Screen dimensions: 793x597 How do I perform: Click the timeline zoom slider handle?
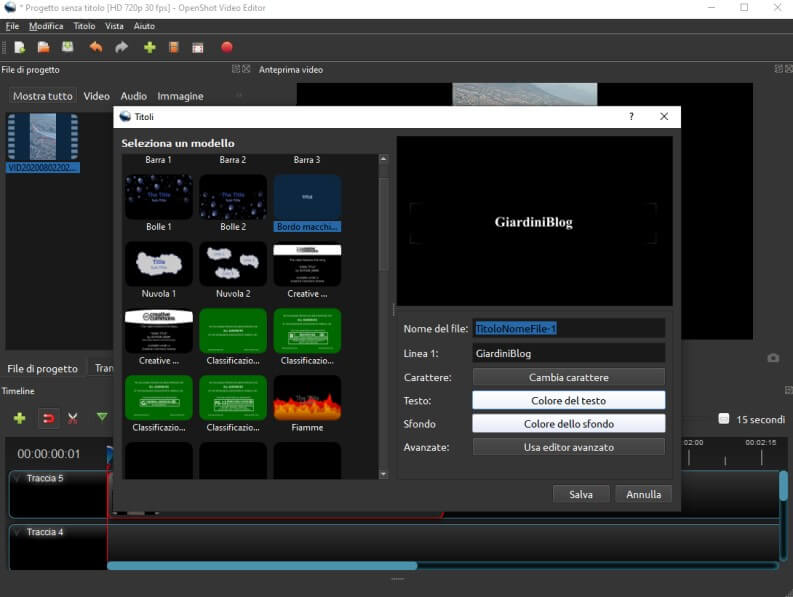pos(724,419)
